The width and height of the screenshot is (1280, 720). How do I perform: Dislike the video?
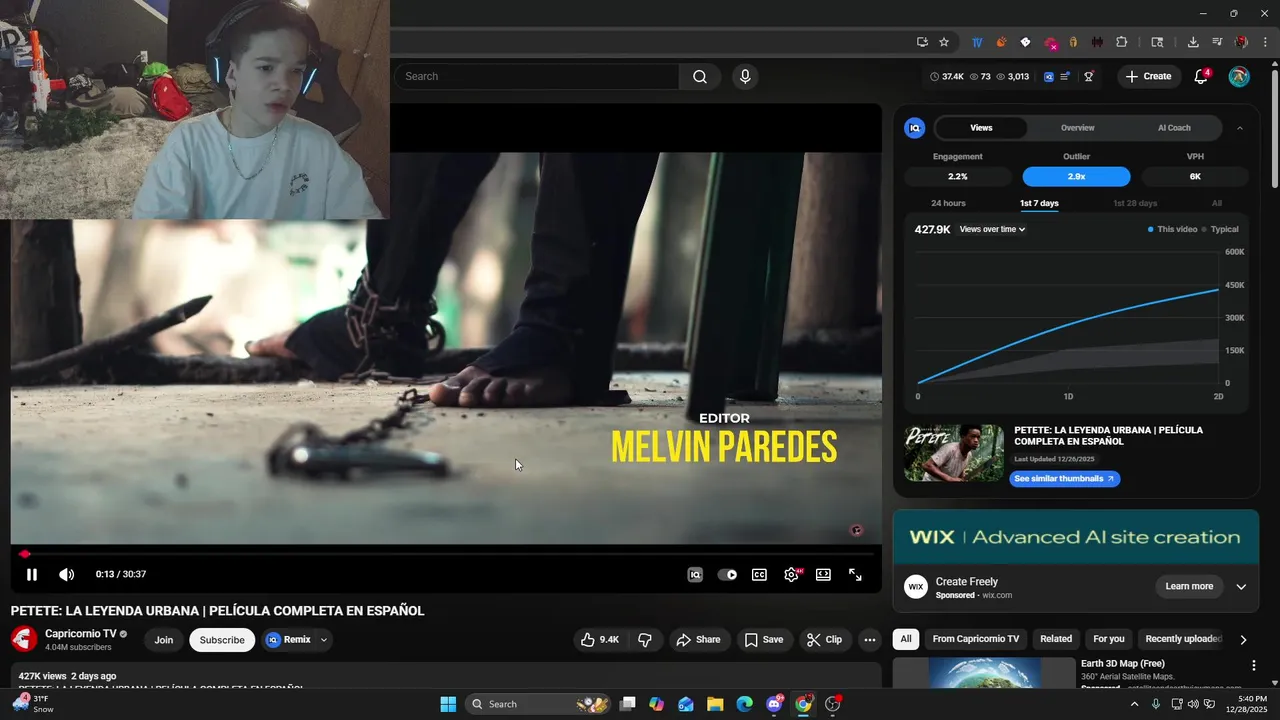click(645, 640)
